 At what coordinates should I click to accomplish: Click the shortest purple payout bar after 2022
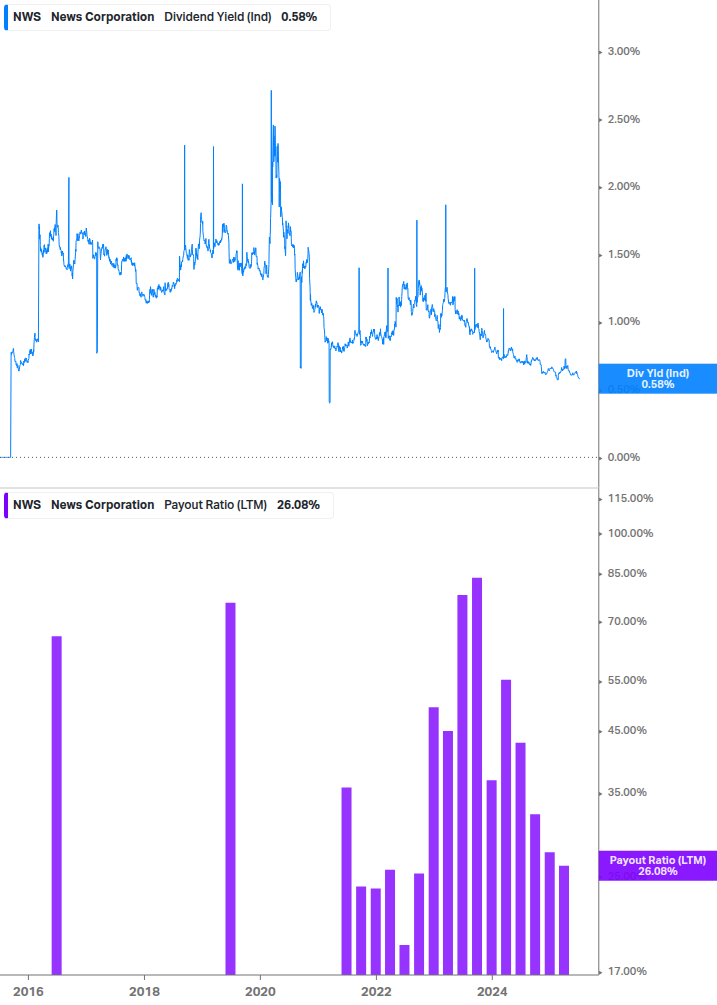[x=404, y=960]
